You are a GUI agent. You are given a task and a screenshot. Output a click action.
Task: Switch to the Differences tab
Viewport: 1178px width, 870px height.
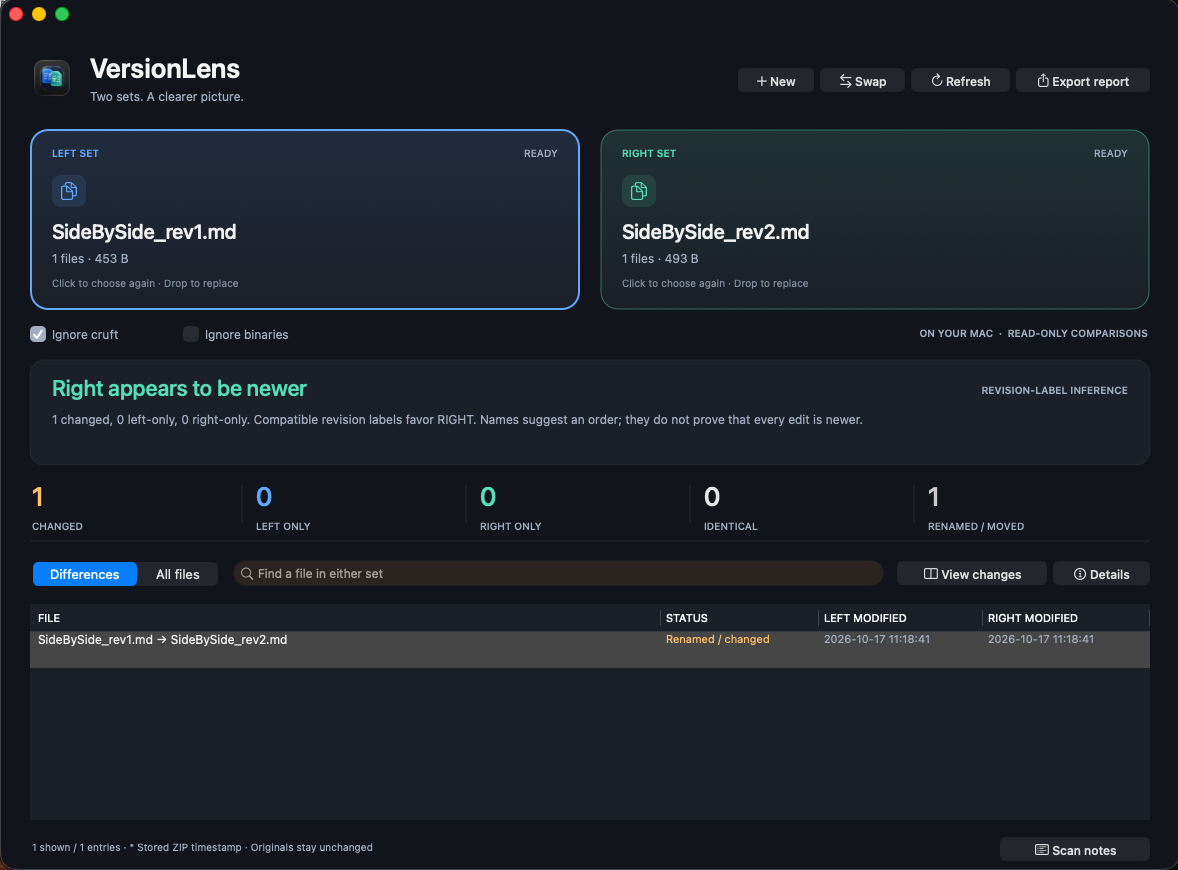click(85, 574)
